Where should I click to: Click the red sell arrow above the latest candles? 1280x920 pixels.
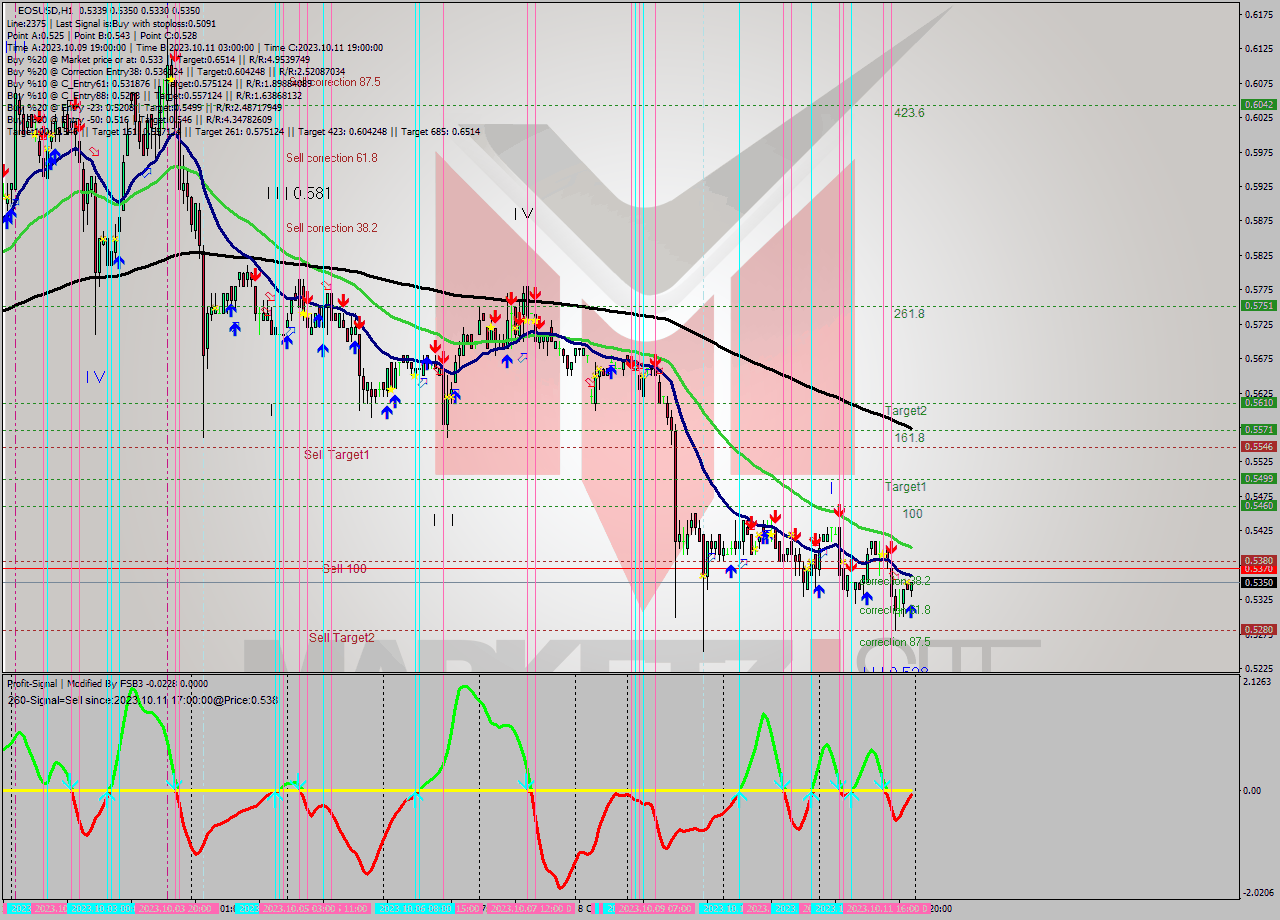click(x=891, y=547)
